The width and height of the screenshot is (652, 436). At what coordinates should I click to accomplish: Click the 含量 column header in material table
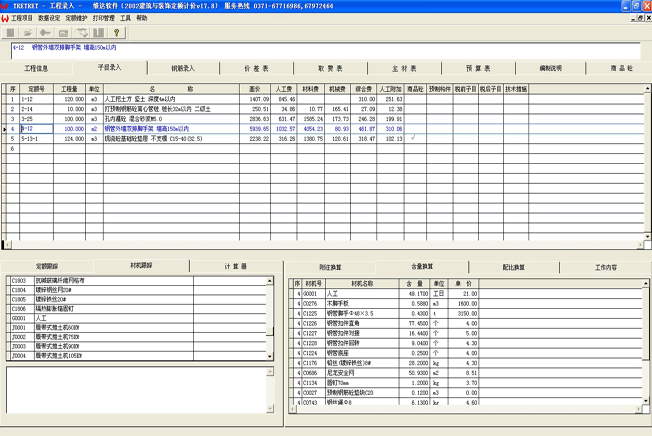click(x=414, y=284)
